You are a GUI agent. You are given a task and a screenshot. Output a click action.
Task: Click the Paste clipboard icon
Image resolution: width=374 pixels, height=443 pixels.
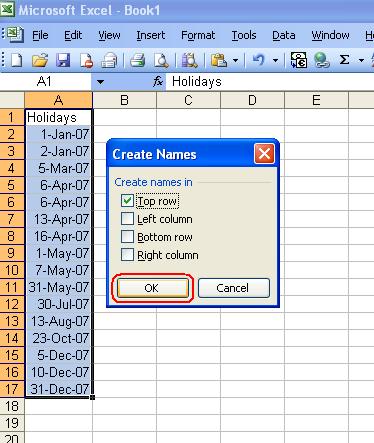[219, 61]
